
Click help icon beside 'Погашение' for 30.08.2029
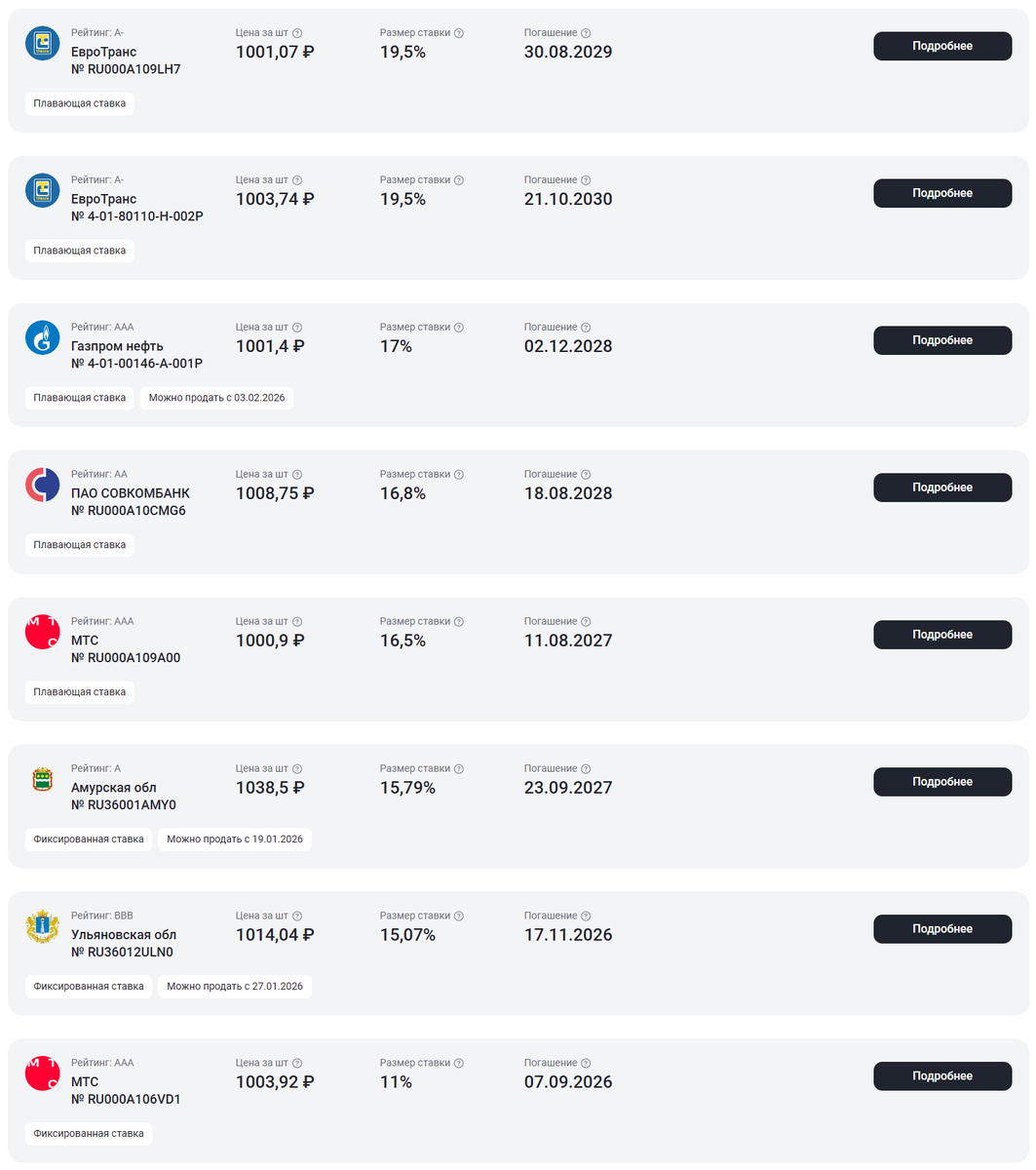coord(586,33)
